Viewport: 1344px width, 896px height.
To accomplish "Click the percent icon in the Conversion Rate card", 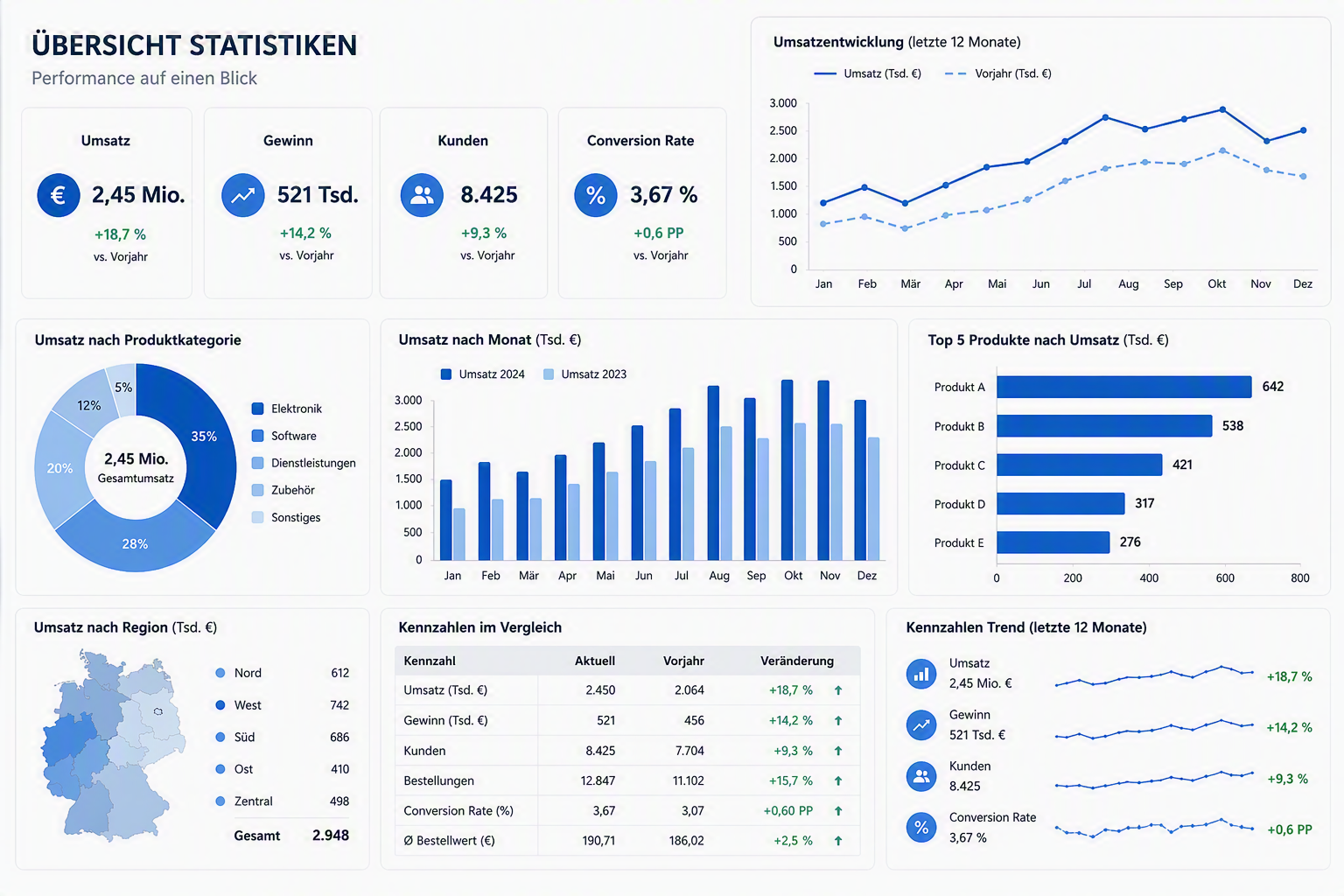I will click(x=596, y=195).
